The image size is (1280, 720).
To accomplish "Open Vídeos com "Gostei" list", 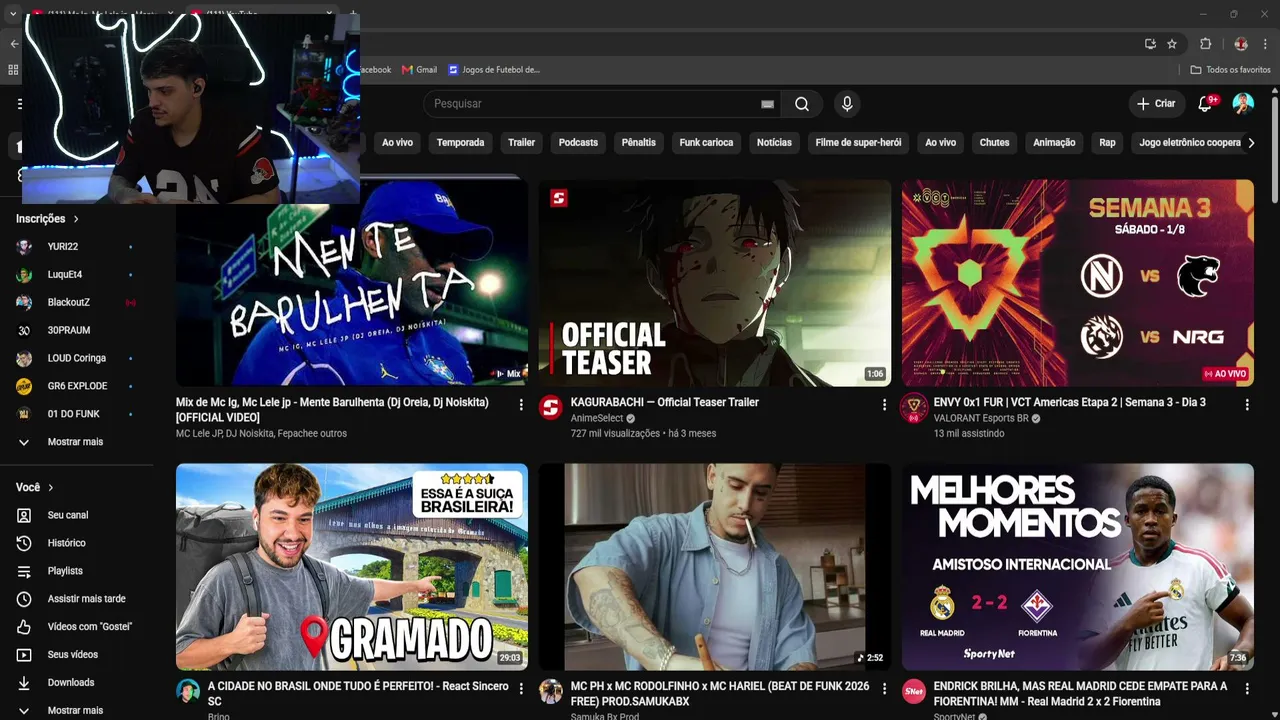I will click(x=77, y=627).
